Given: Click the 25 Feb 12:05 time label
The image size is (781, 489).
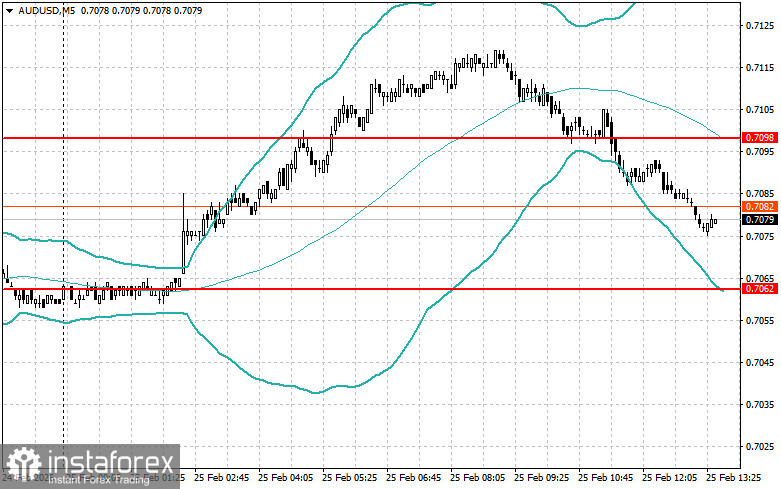Looking at the screenshot, I should (669, 478).
